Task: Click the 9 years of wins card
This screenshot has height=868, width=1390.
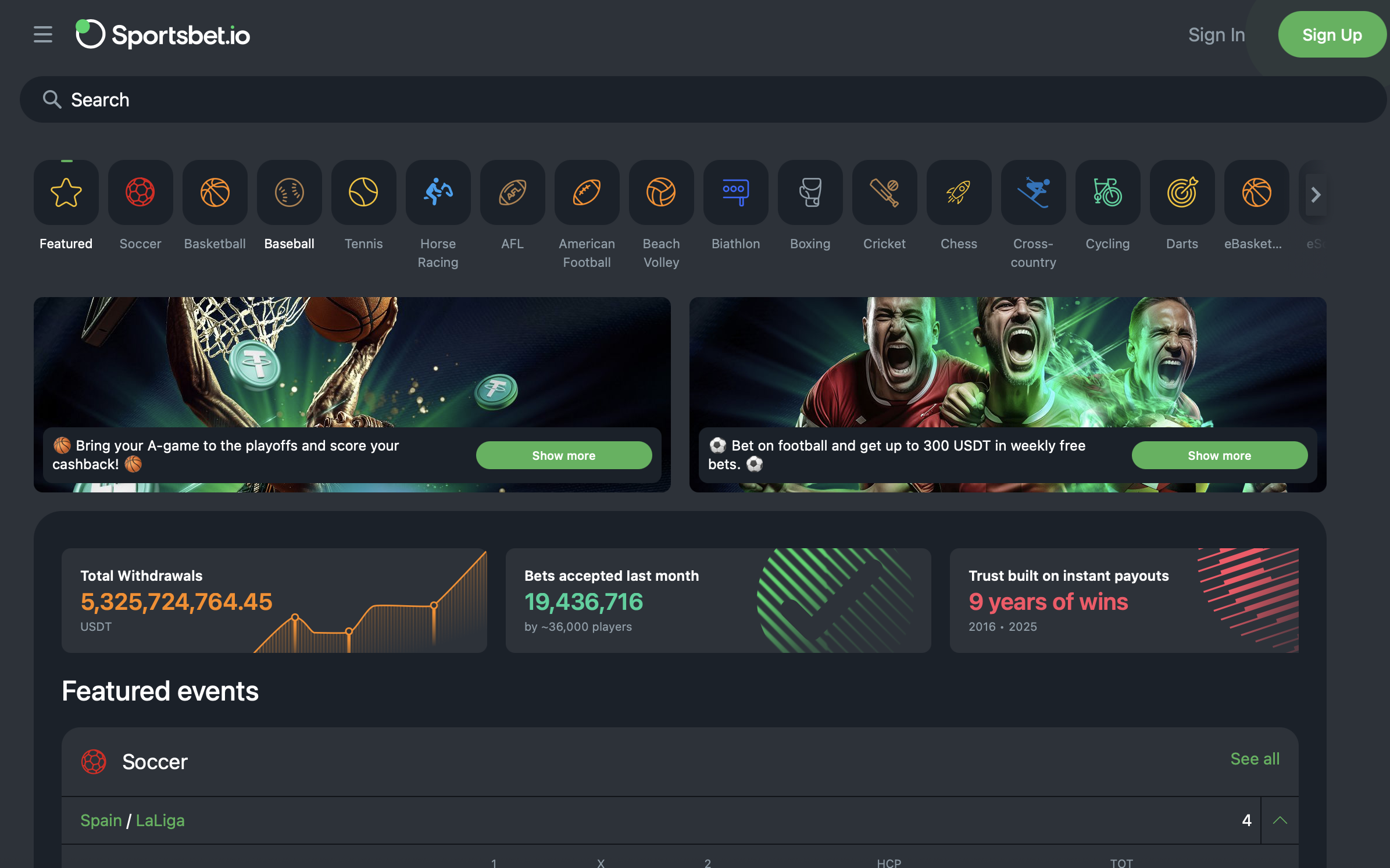Action: 1124,601
